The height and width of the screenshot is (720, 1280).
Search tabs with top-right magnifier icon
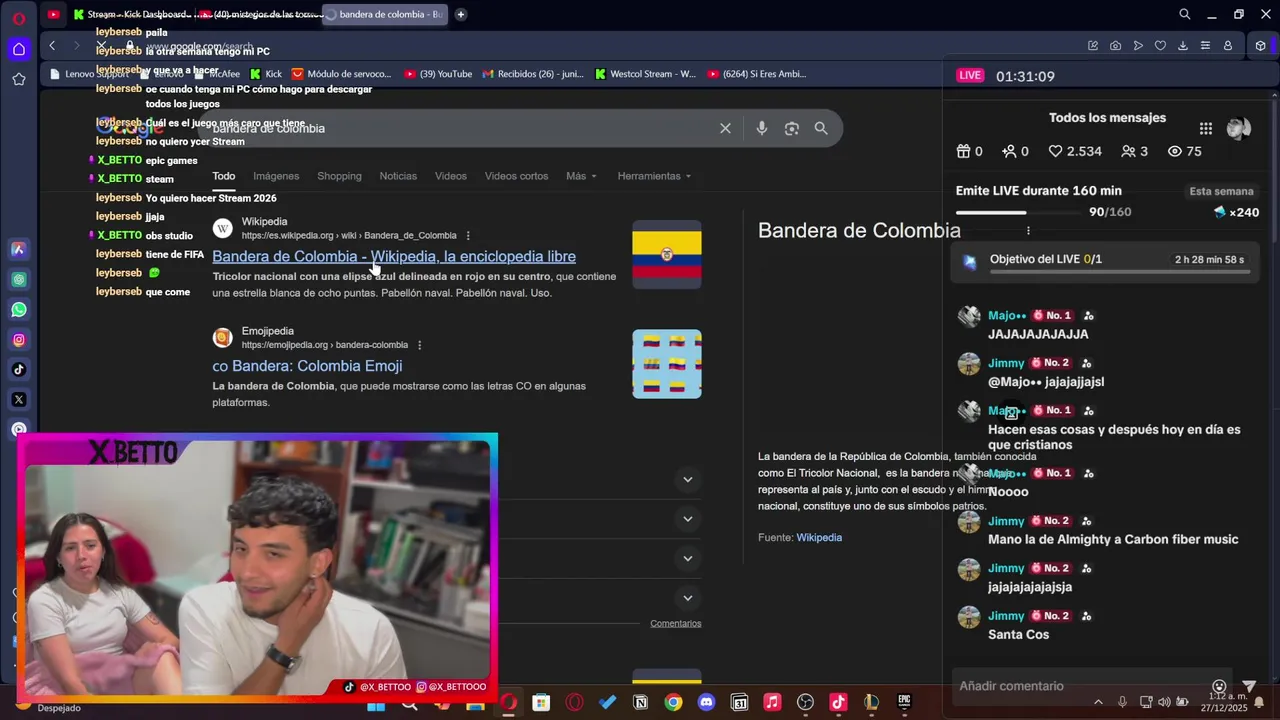click(1185, 14)
